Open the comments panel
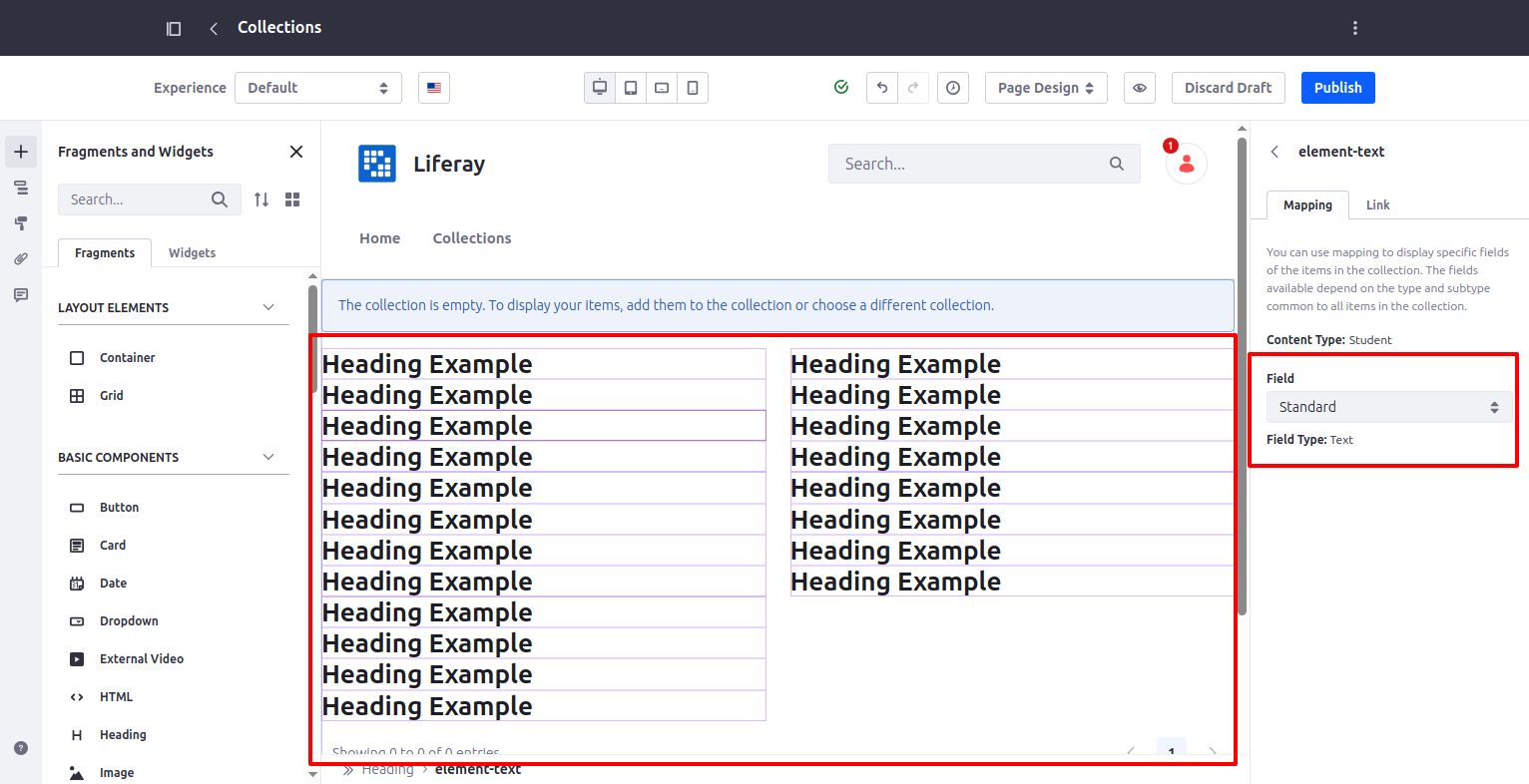The height and width of the screenshot is (784, 1529). tap(21, 295)
